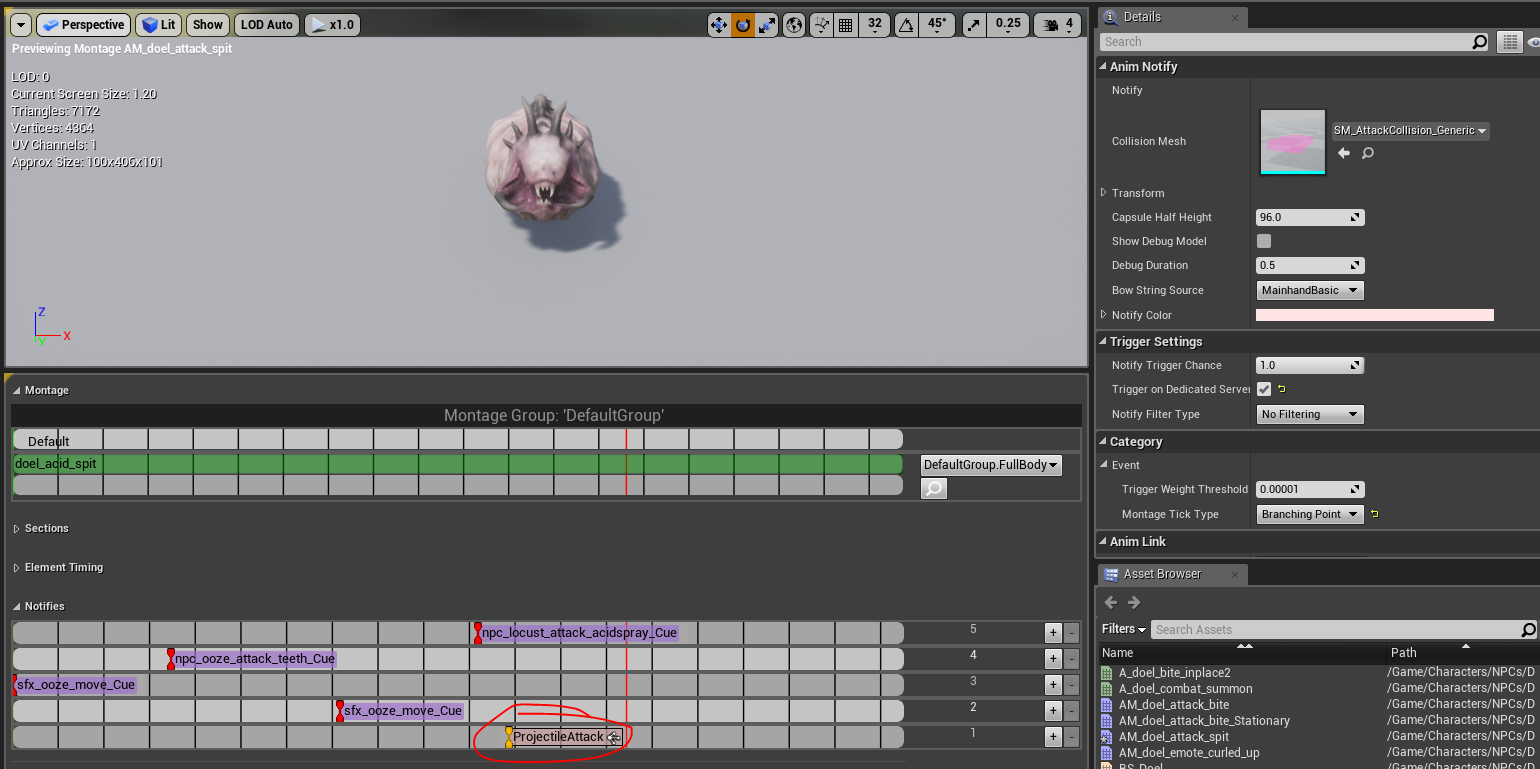Image resolution: width=1540 pixels, height=769 pixels.
Task: Toggle rotation snap angle icon
Action: coord(904,25)
